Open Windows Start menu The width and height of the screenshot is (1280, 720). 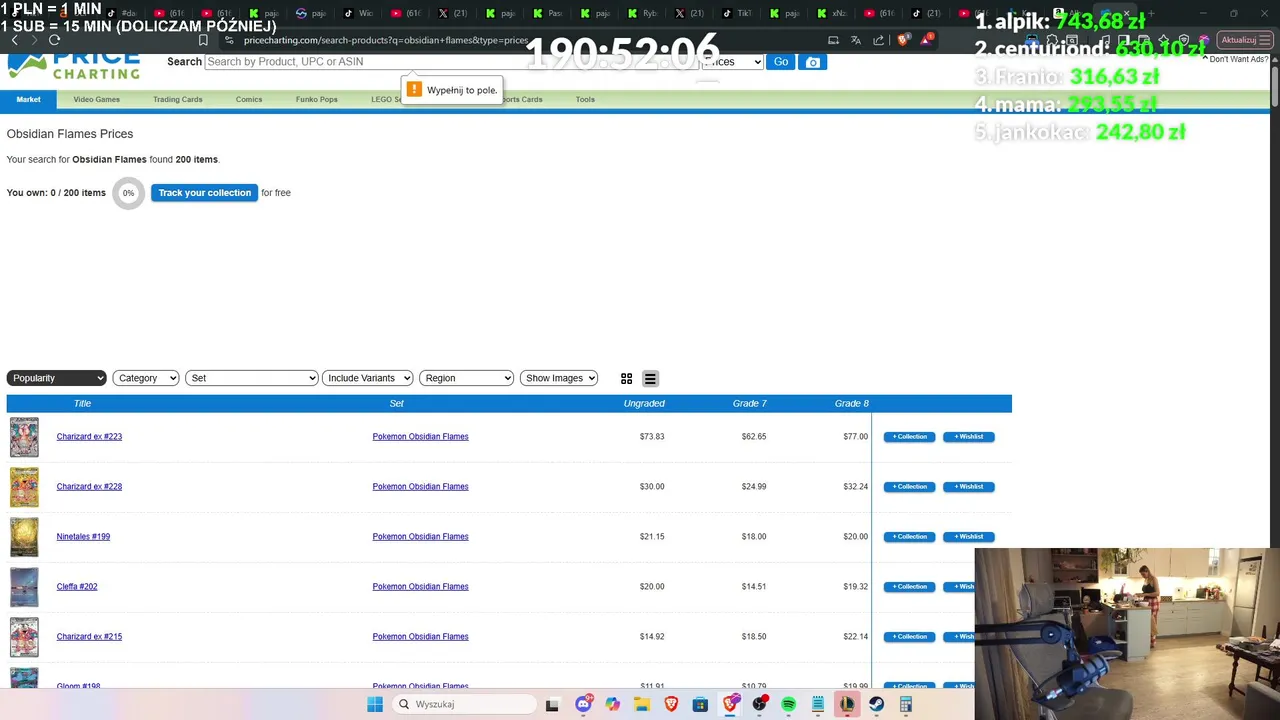[x=375, y=704]
